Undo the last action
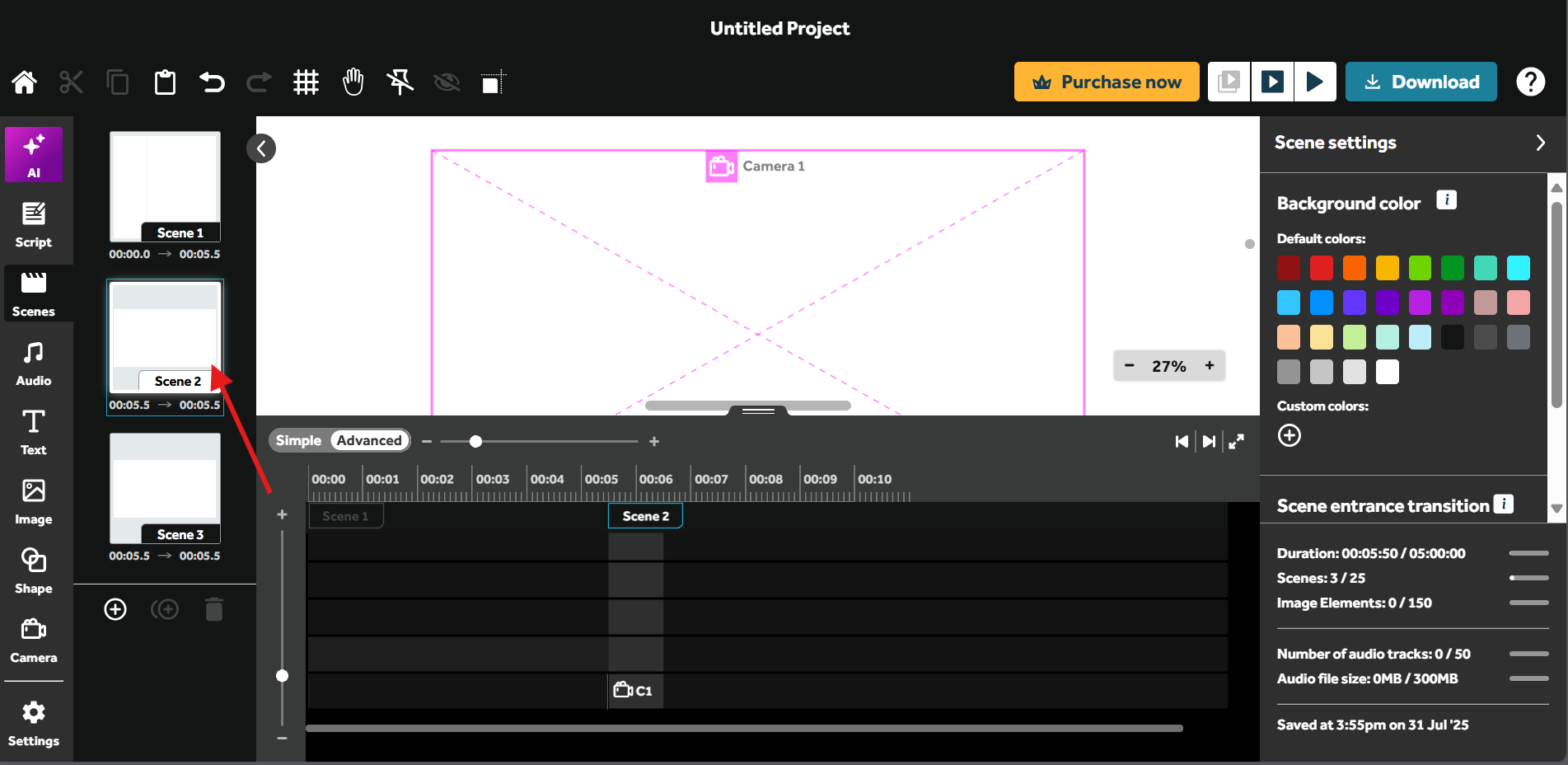 coord(212,82)
